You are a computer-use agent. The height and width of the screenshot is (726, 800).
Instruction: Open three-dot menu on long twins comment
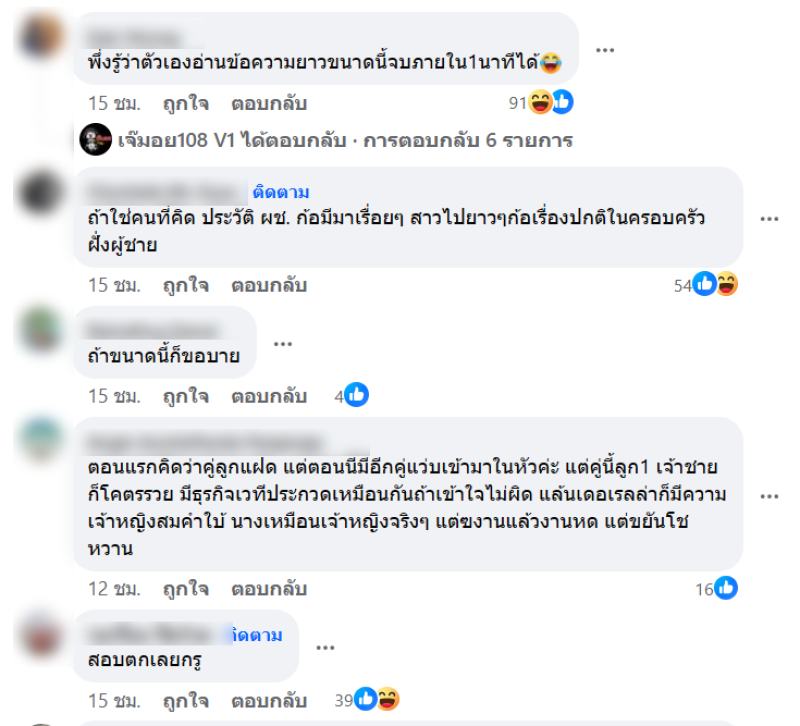click(x=769, y=496)
